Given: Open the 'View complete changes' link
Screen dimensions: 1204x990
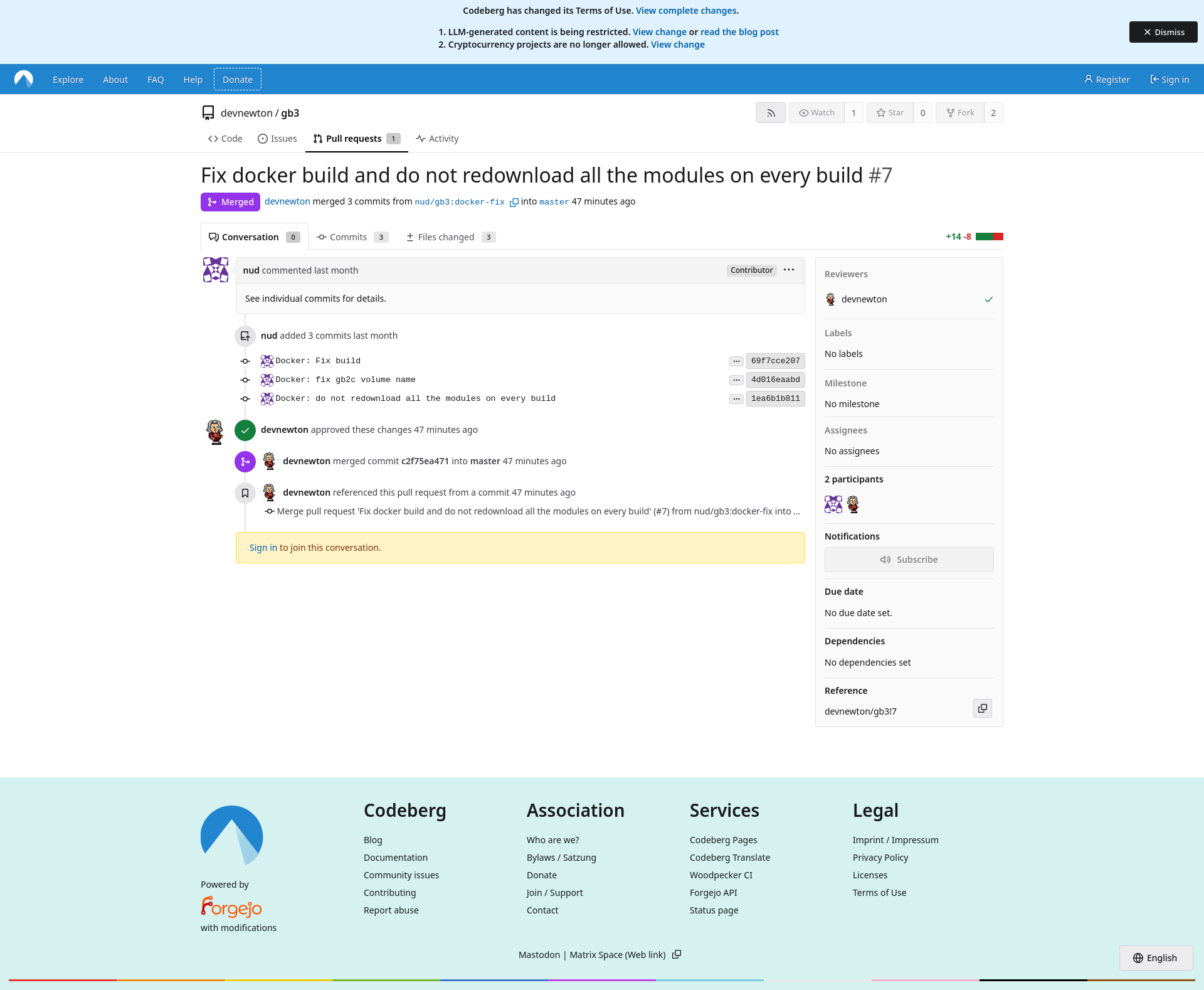Looking at the screenshot, I should pos(686,11).
